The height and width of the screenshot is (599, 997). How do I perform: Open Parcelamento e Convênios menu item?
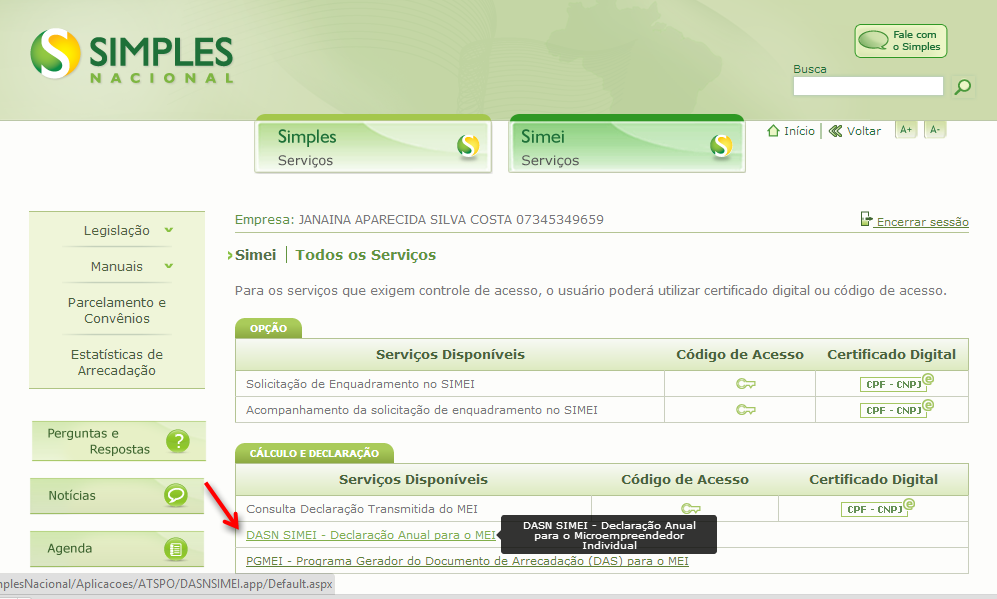pyautogui.click(x=117, y=310)
